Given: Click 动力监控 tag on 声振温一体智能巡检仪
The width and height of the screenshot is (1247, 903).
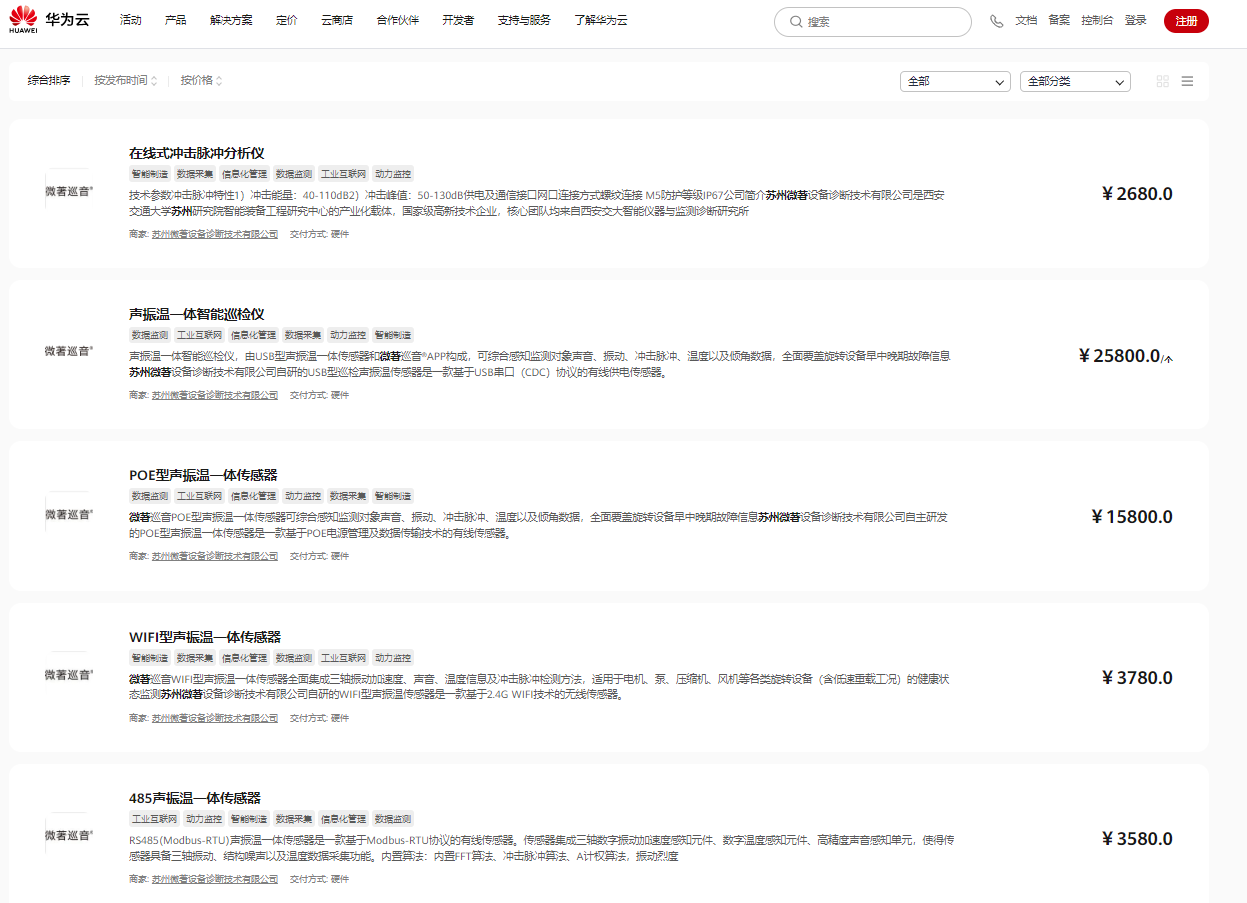Looking at the screenshot, I should pos(348,335).
